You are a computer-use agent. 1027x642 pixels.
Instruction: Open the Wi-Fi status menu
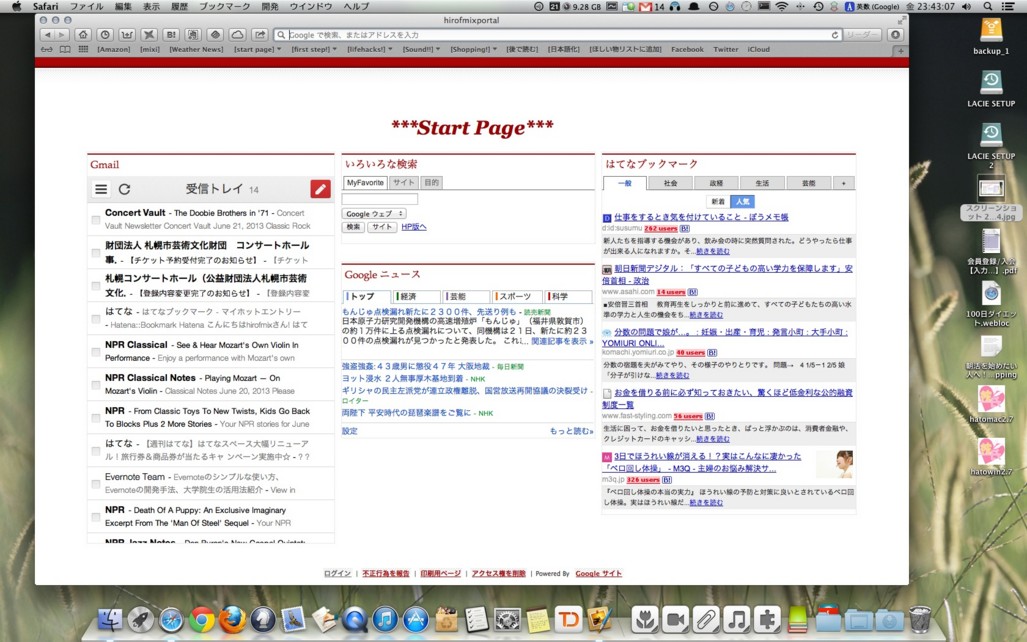point(781,7)
